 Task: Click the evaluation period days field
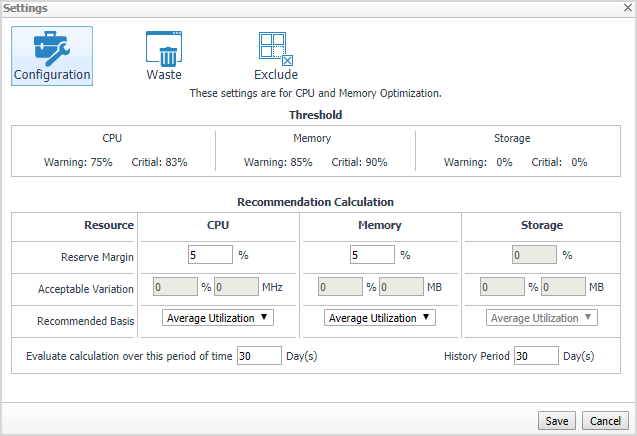pos(259,356)
